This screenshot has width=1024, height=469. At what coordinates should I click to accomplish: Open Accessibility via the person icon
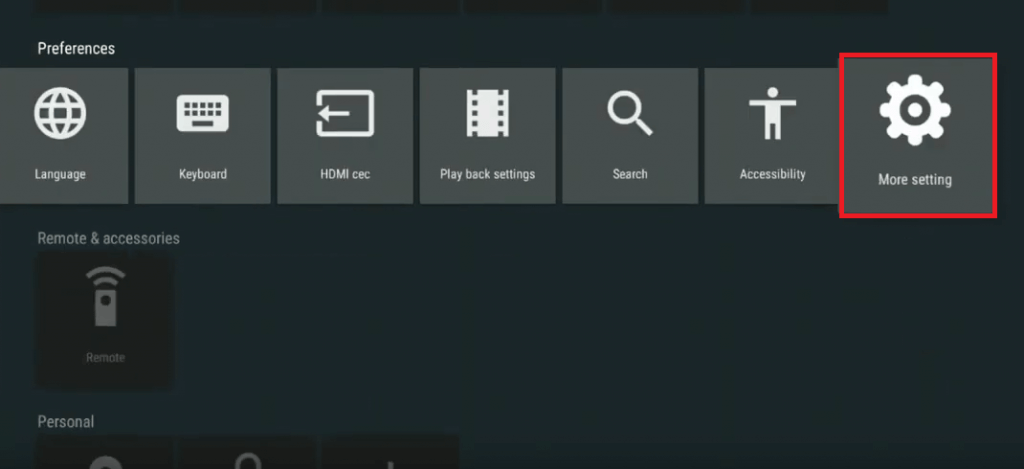[772, 113]
